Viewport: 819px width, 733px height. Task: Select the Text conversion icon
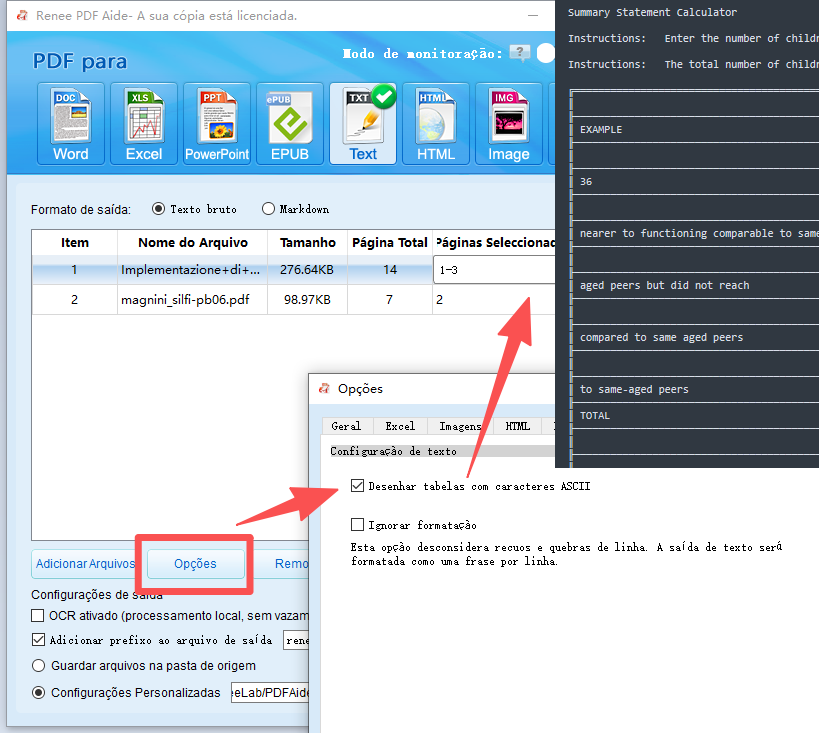pos(362,120)
